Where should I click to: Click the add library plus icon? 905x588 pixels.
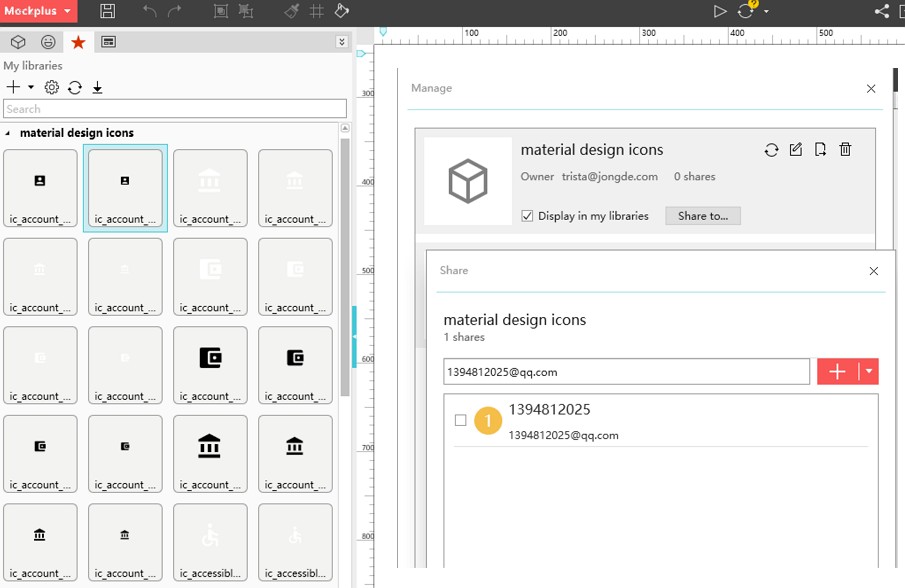click(13, 87)
